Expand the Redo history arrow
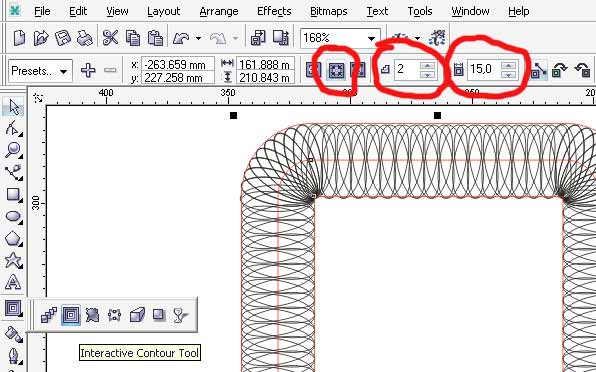This screenshot has height=372, width=596. [x=236, y=38]
